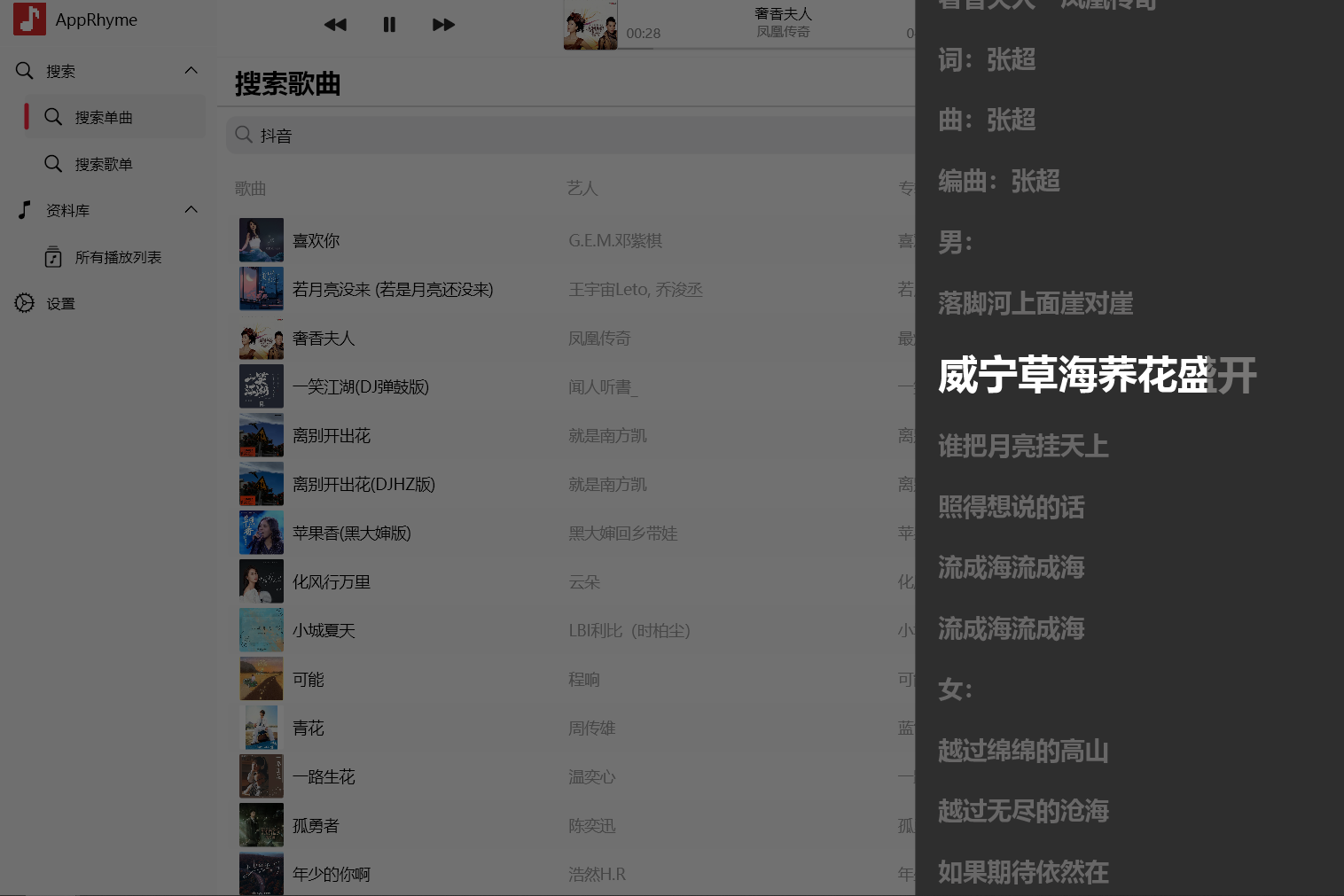Open 设置 via the gear icon

[24, 303]
